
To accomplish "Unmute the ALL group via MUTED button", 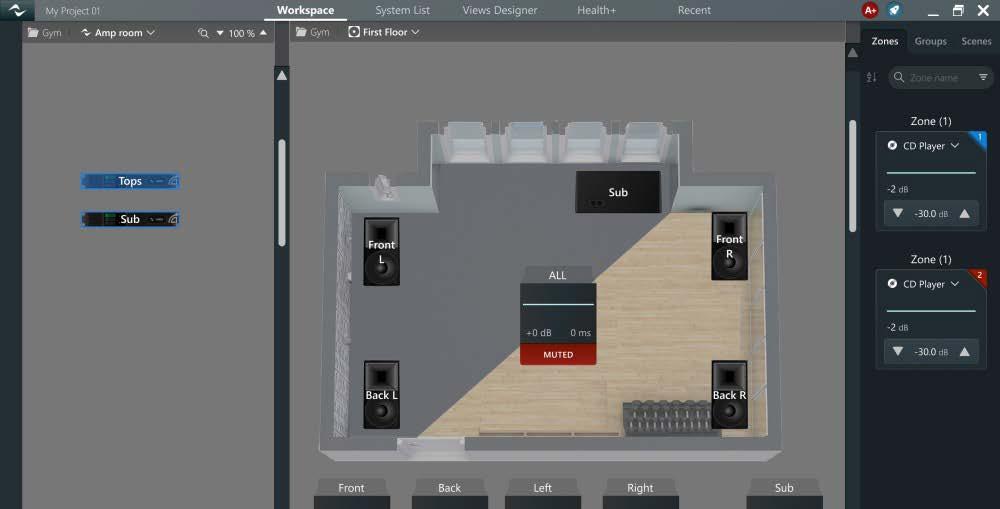I will pos(558,355).
